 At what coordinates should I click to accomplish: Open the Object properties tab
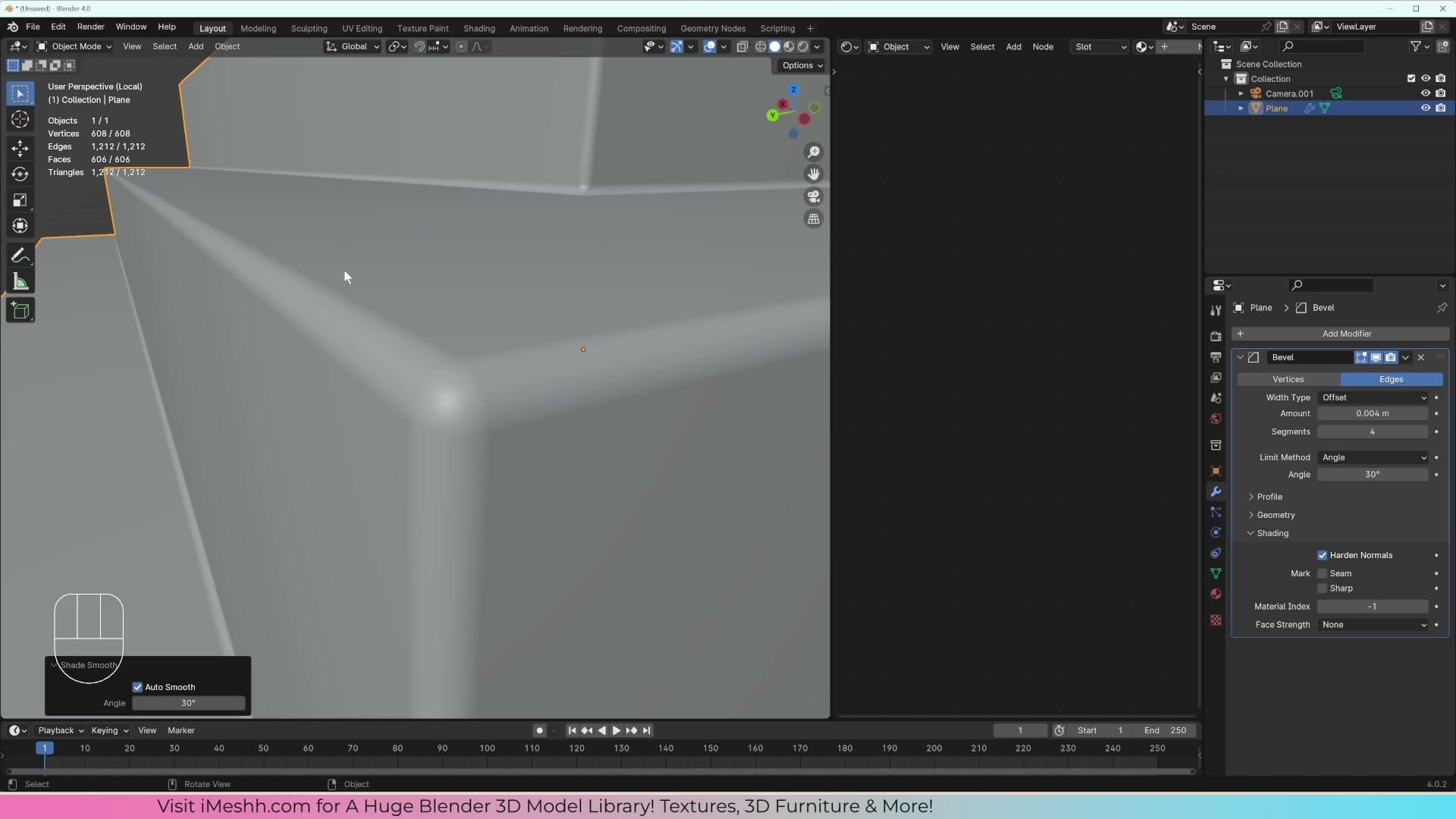click(1216, 471)
